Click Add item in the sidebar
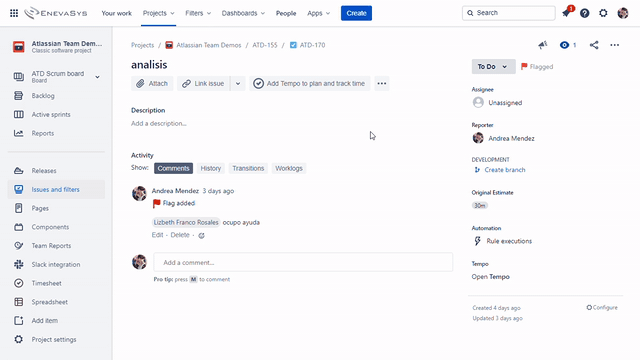The width and height of the screenshot is (640, 360). point(56,320)
